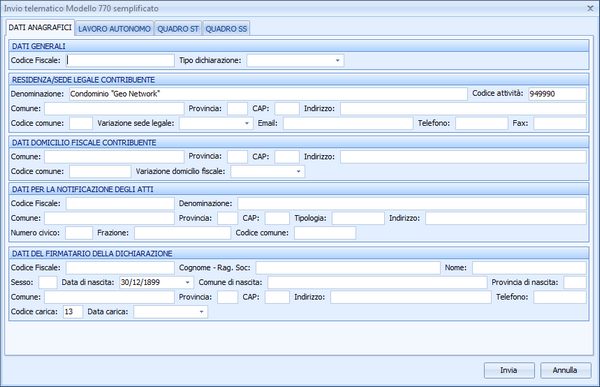Screen dimensions: 600x387
Task: Click the Provincia field under Residenza/Sede Legale
Action: 237,109
